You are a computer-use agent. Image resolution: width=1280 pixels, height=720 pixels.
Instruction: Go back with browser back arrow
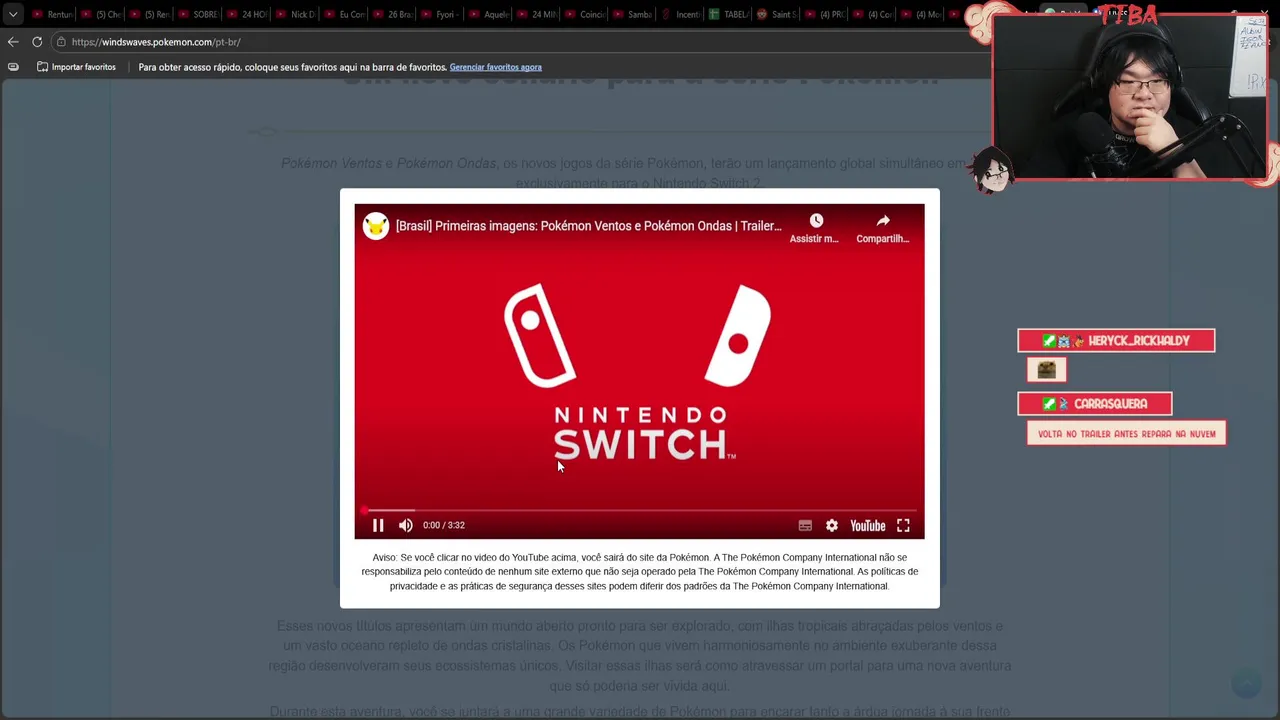point(13,42)
